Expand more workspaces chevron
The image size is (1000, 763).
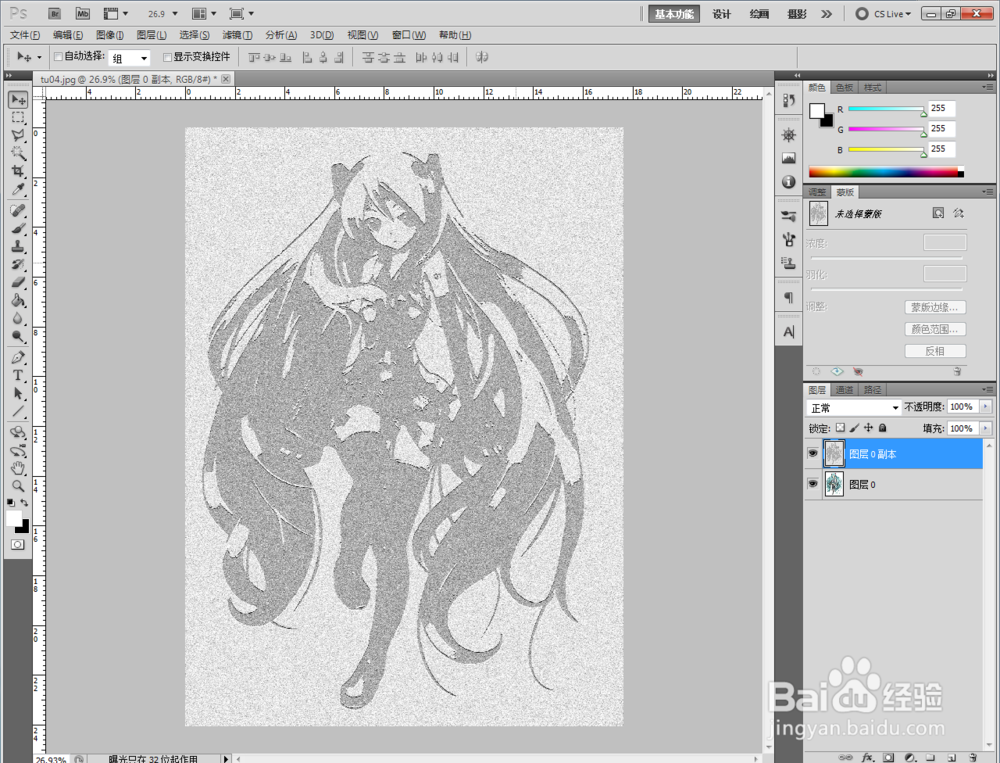pos(827,14)
